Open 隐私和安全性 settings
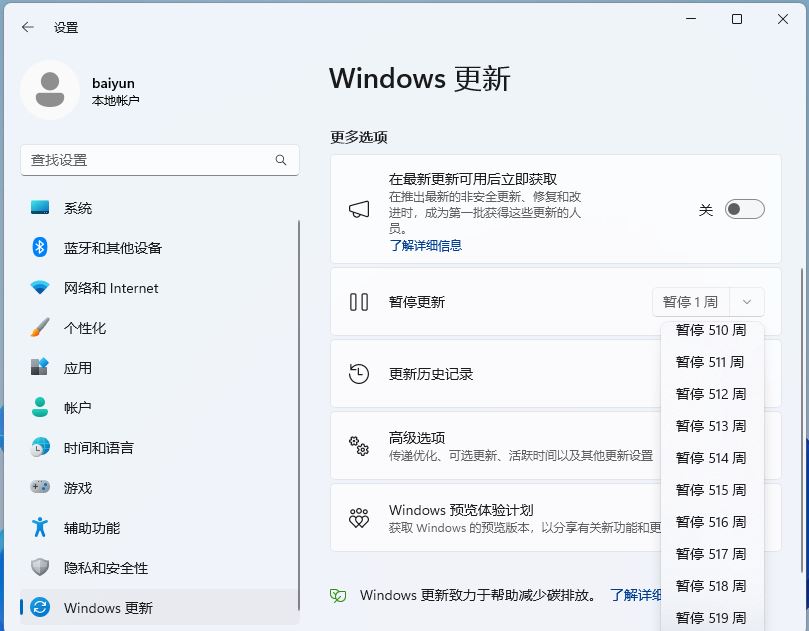Viewport: 809px width, 631px height. pos(159,567)
